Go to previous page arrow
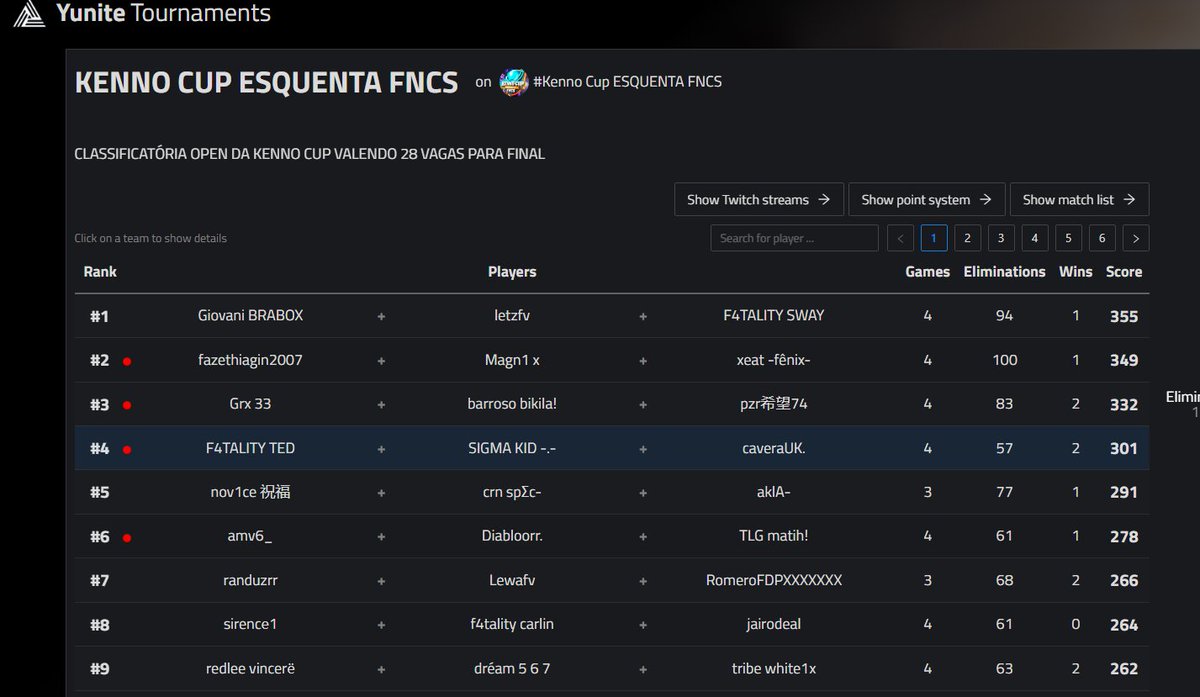Screen dimensions: 1200x697 click(x=900, y=238)
